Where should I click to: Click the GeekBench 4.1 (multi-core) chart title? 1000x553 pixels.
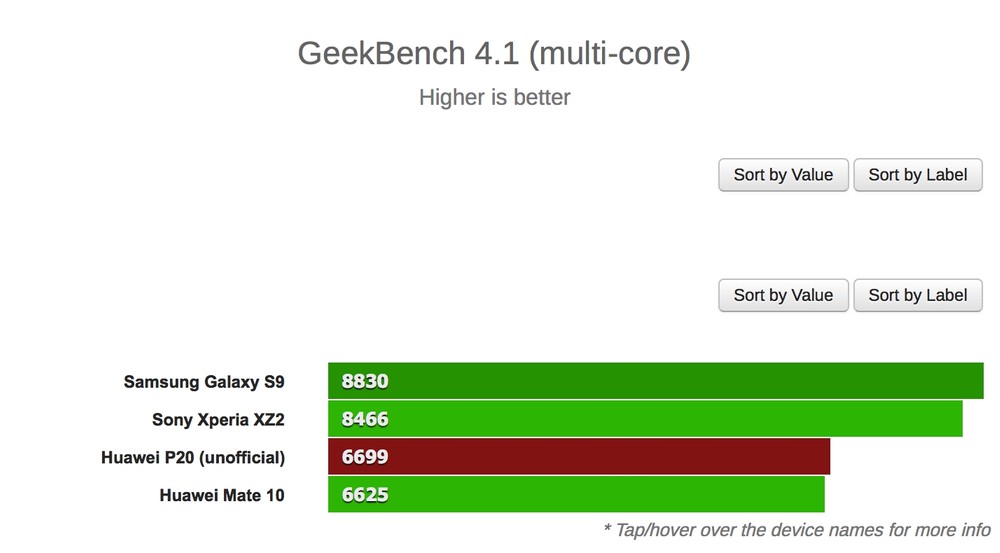click(494, 54)
